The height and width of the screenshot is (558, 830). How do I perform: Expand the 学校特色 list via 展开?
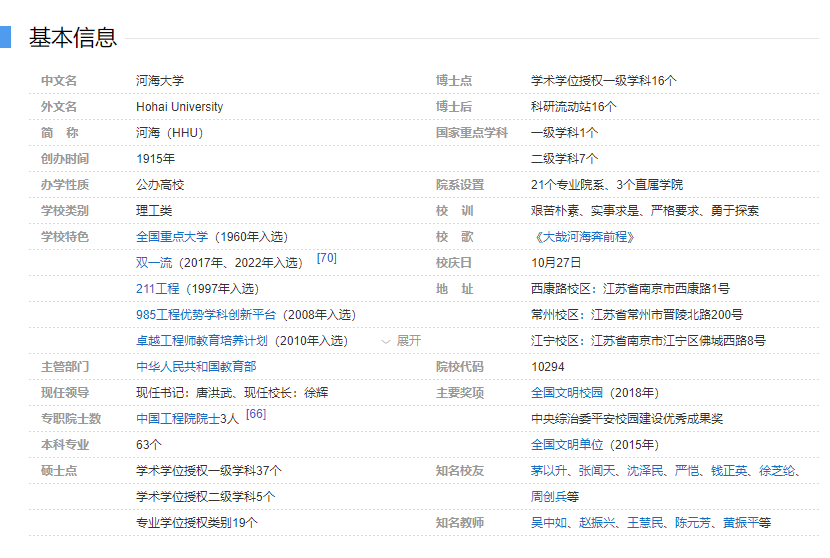coord(409,341)
